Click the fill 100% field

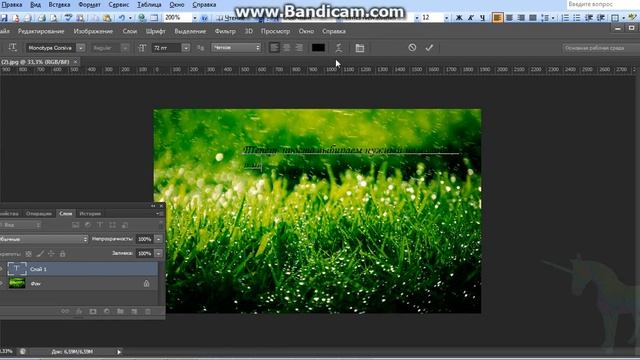(144, 253)
